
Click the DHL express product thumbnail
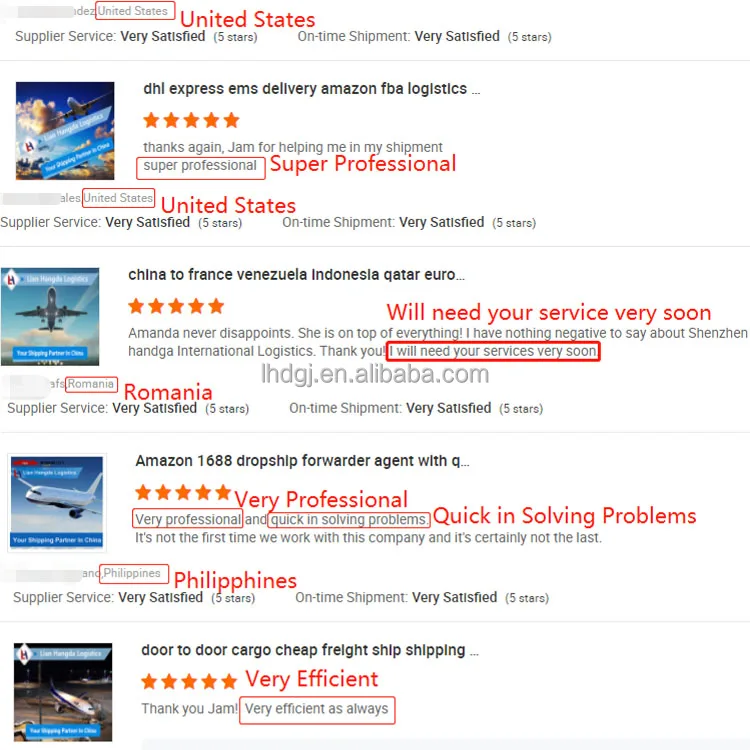[65, 130]
